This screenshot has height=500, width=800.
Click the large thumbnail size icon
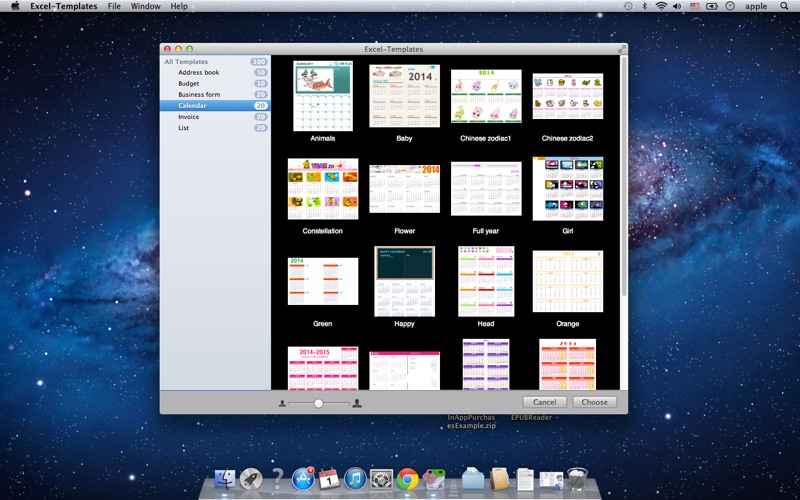pos(357,403)
